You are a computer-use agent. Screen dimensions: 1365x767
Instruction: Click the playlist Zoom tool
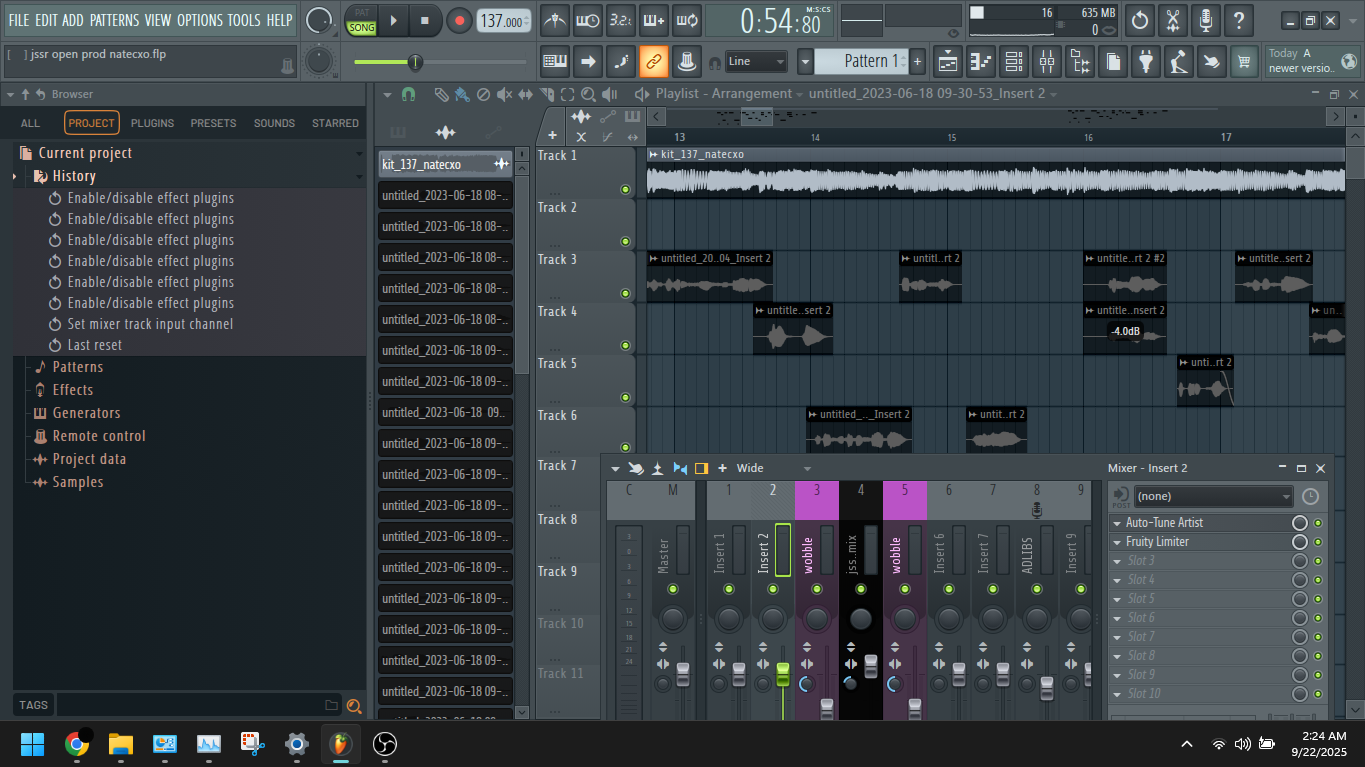[588, 95]
